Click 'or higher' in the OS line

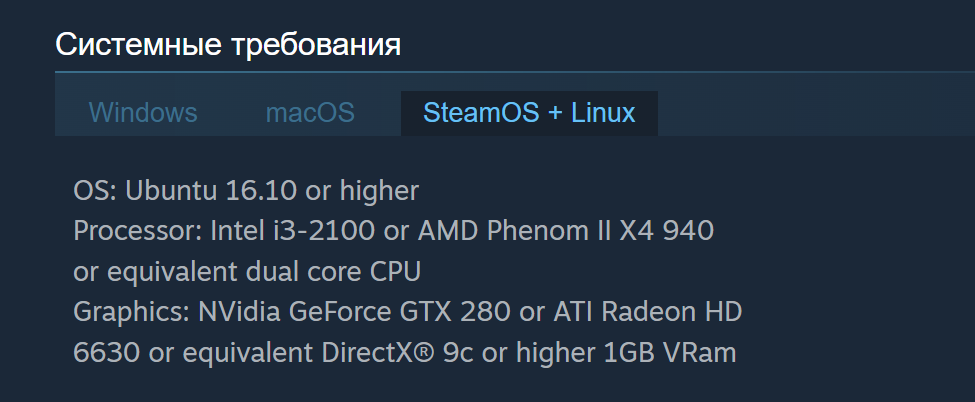362,190
